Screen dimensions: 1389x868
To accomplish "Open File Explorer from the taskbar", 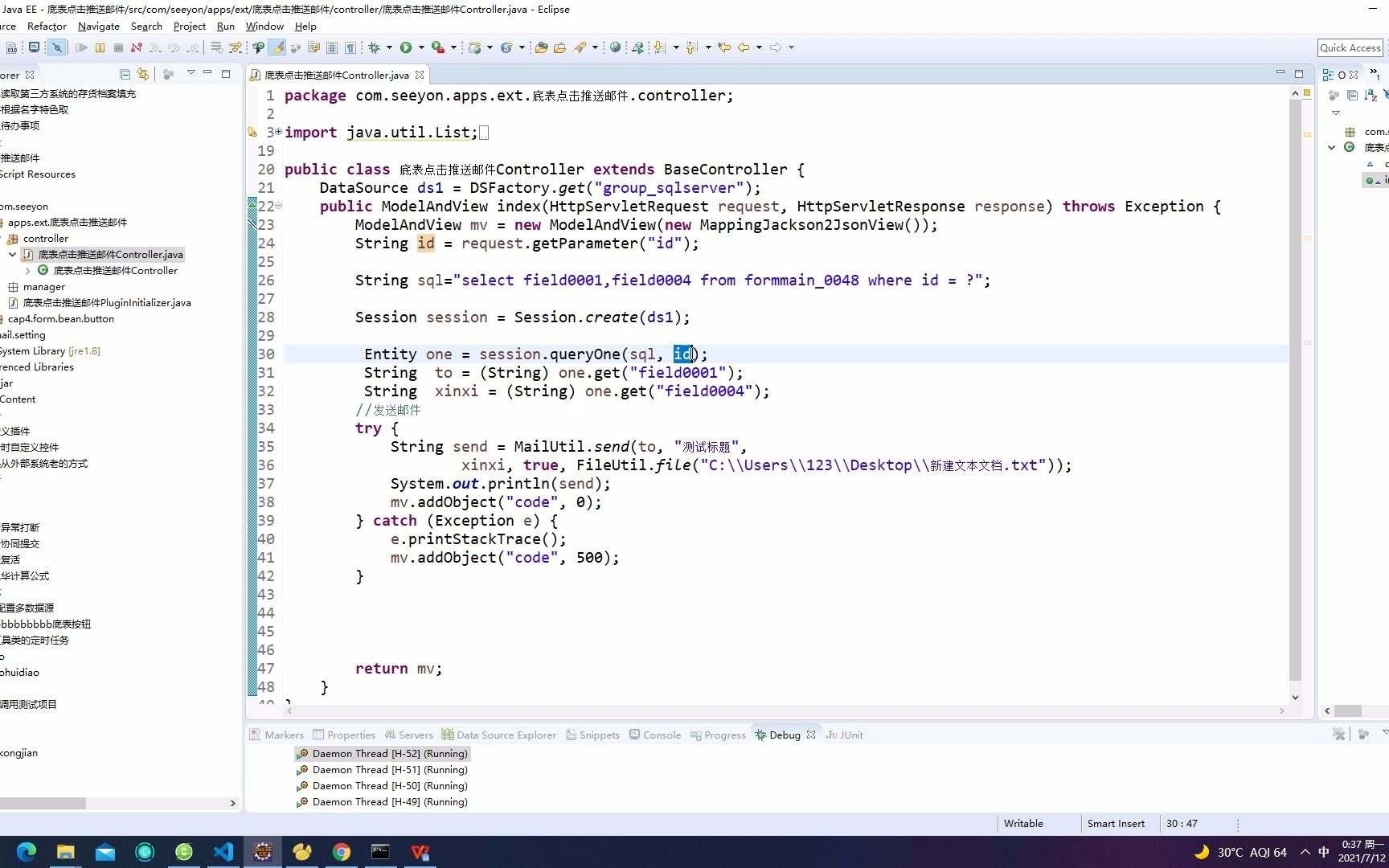I will point(66,851).
